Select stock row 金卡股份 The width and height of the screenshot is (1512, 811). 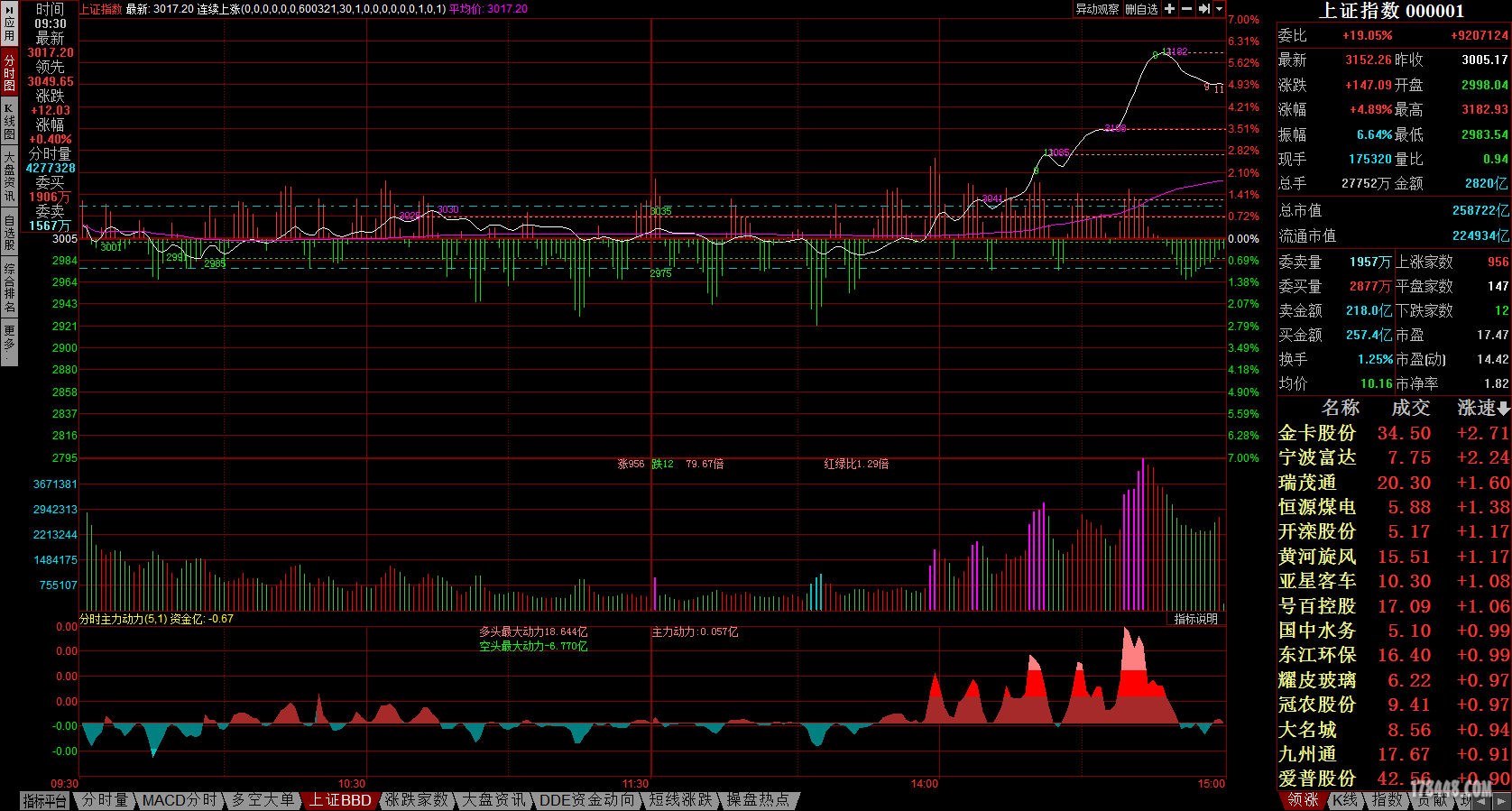1394,433
